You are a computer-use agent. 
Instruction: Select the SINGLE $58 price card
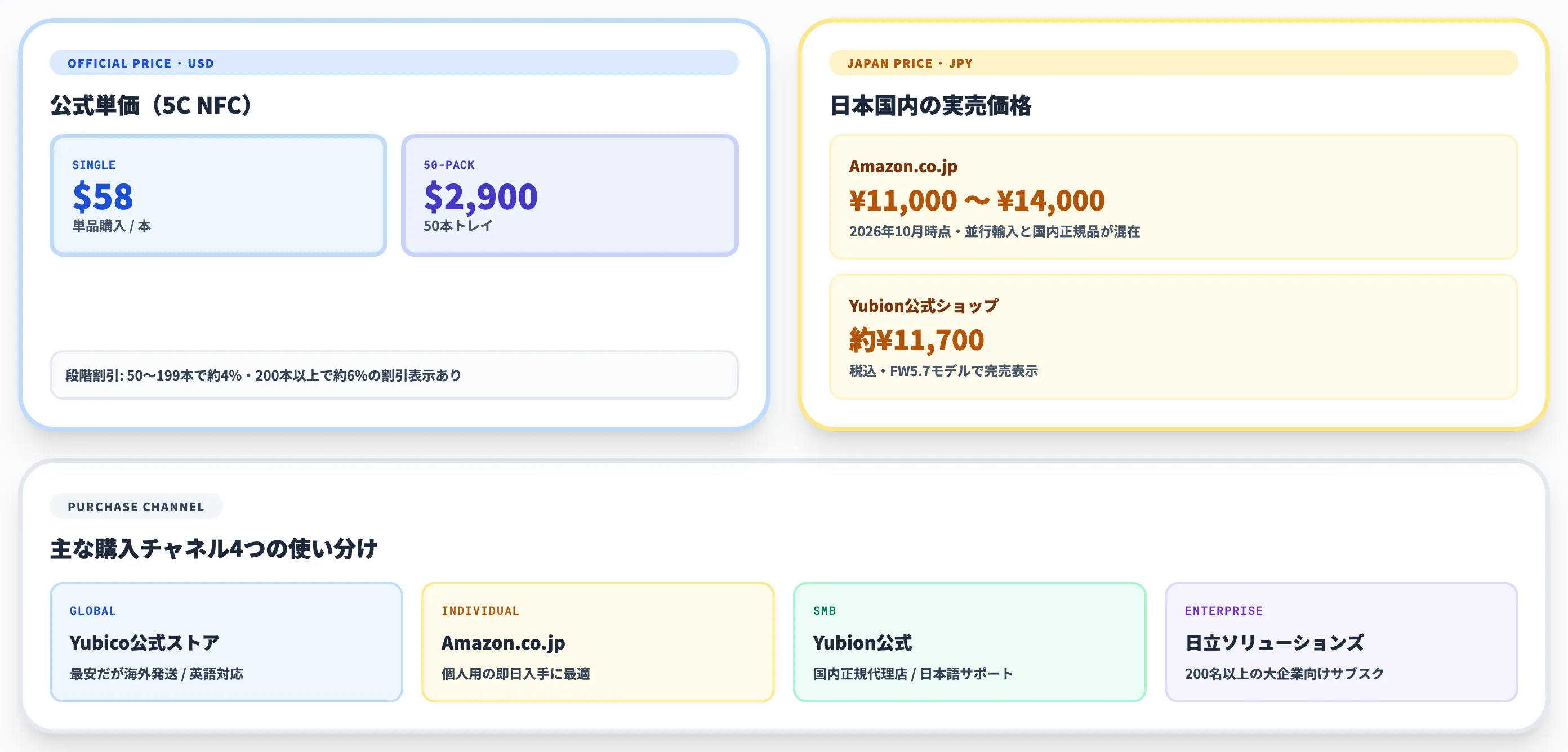218,195
